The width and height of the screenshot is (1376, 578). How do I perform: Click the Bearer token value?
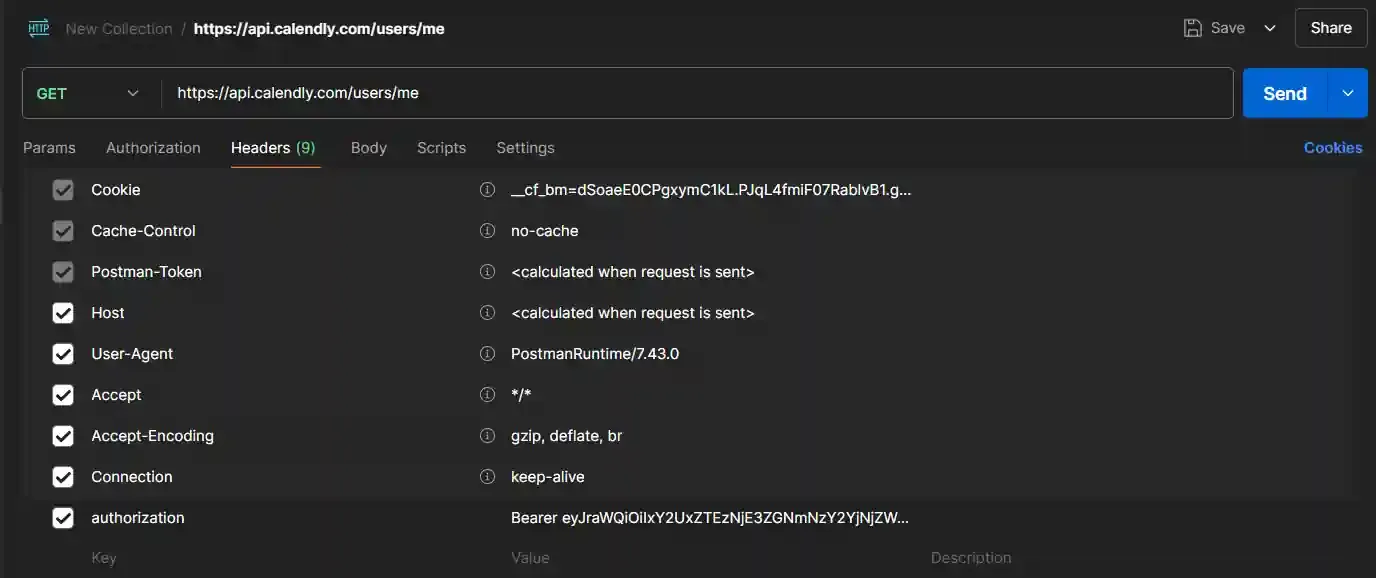point(710,517)
